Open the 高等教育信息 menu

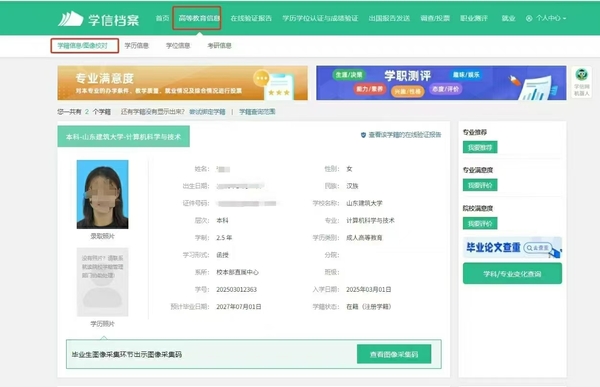click(x=199, y=18)
